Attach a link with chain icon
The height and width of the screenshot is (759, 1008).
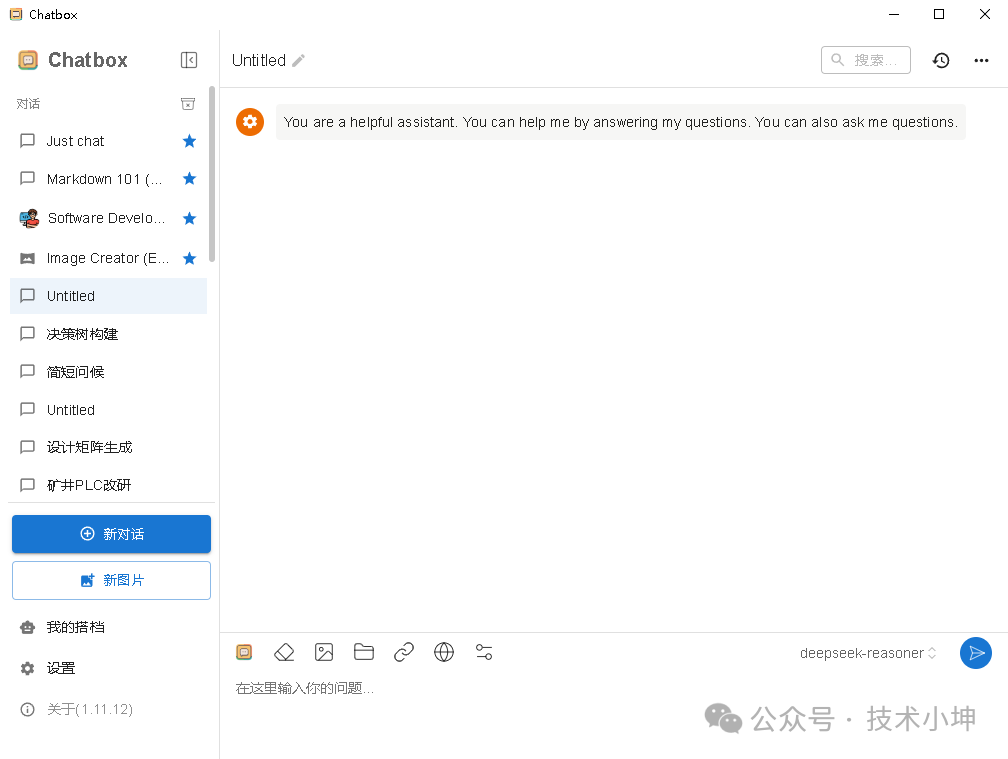[x=404, y=652]
